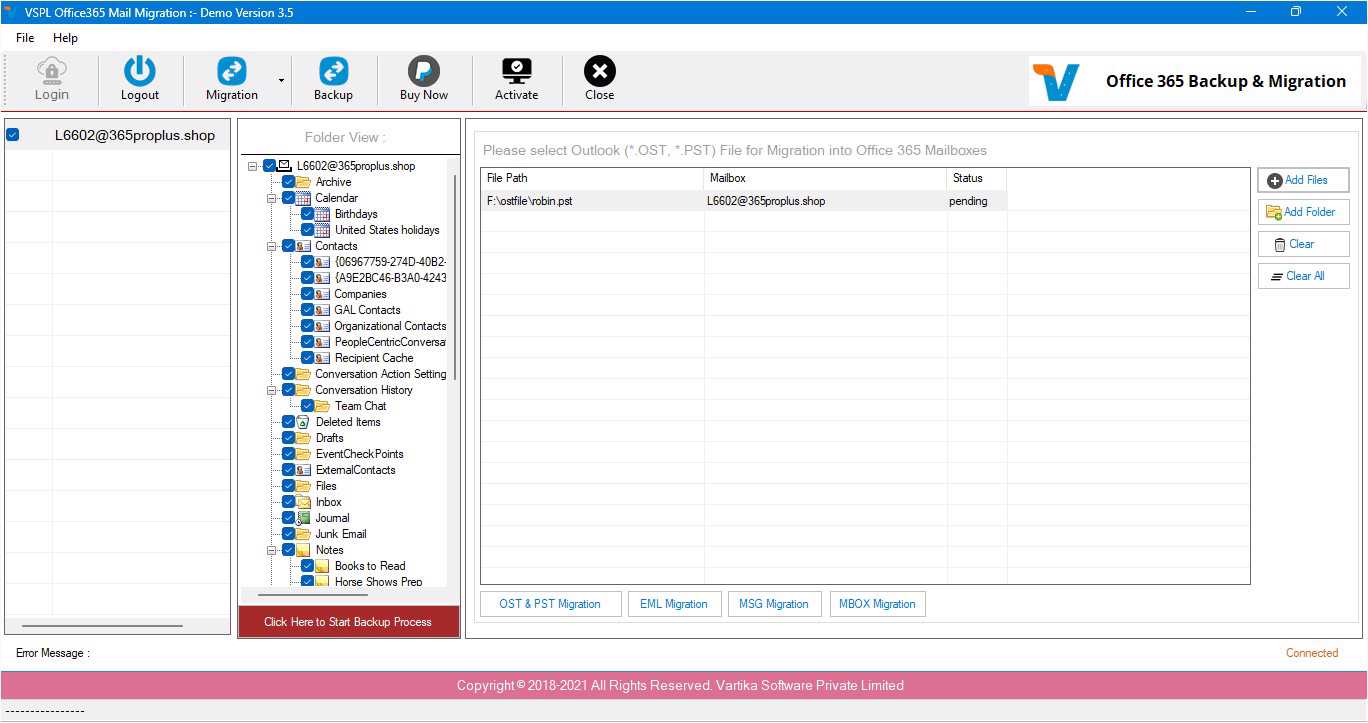Click the Clear All button
1368x723 pixels.
click(x=1304, y=276)
